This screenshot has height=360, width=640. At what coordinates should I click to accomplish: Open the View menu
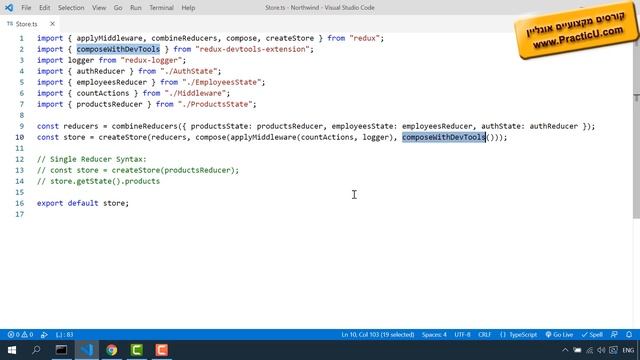99,7
